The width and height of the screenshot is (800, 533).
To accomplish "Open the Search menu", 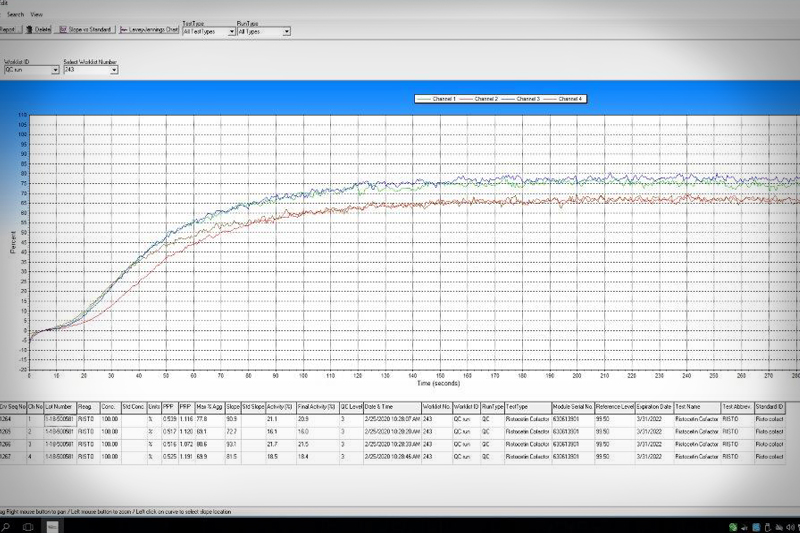I will point(15,15).
